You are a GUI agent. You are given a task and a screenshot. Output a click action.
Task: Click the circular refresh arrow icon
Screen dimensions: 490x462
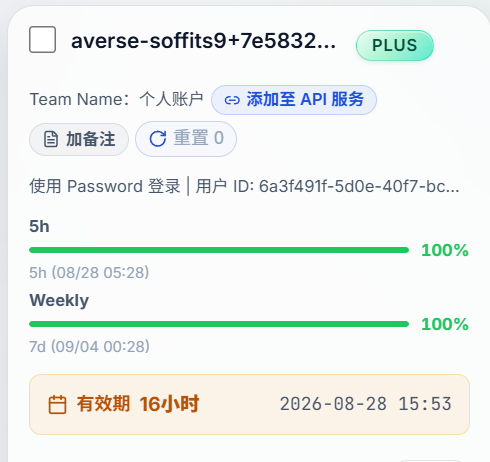pos(158,139)
